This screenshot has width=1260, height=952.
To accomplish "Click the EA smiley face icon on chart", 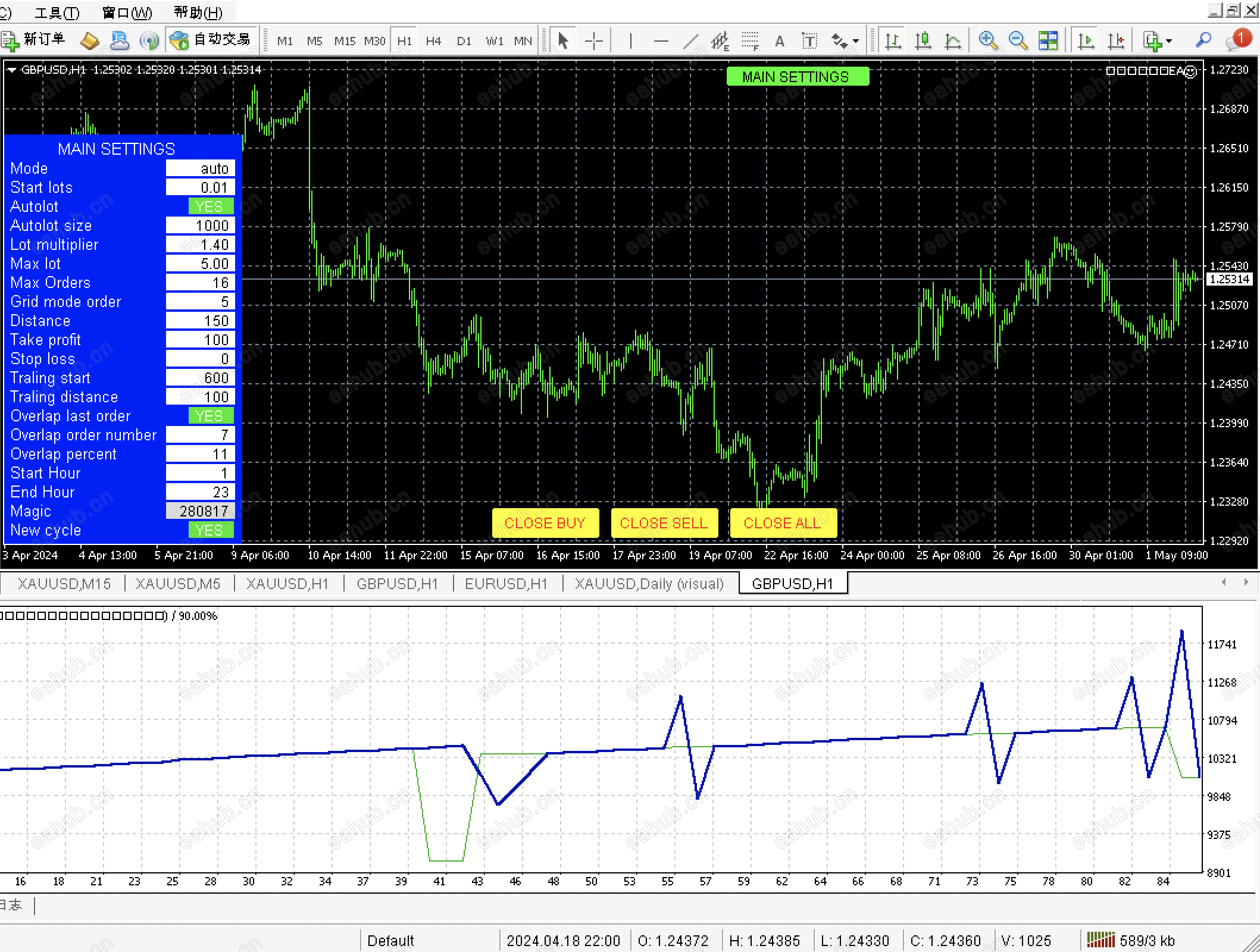I will [x=1190, y=71].
